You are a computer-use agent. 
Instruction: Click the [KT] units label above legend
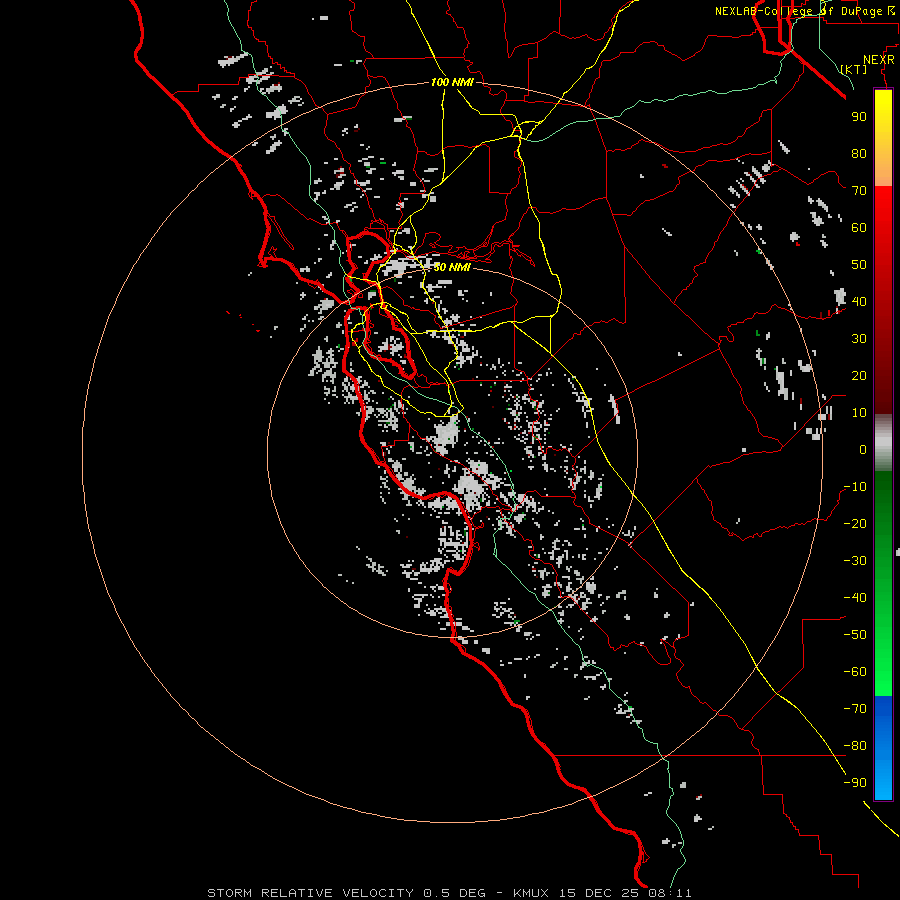coord(854,69)
